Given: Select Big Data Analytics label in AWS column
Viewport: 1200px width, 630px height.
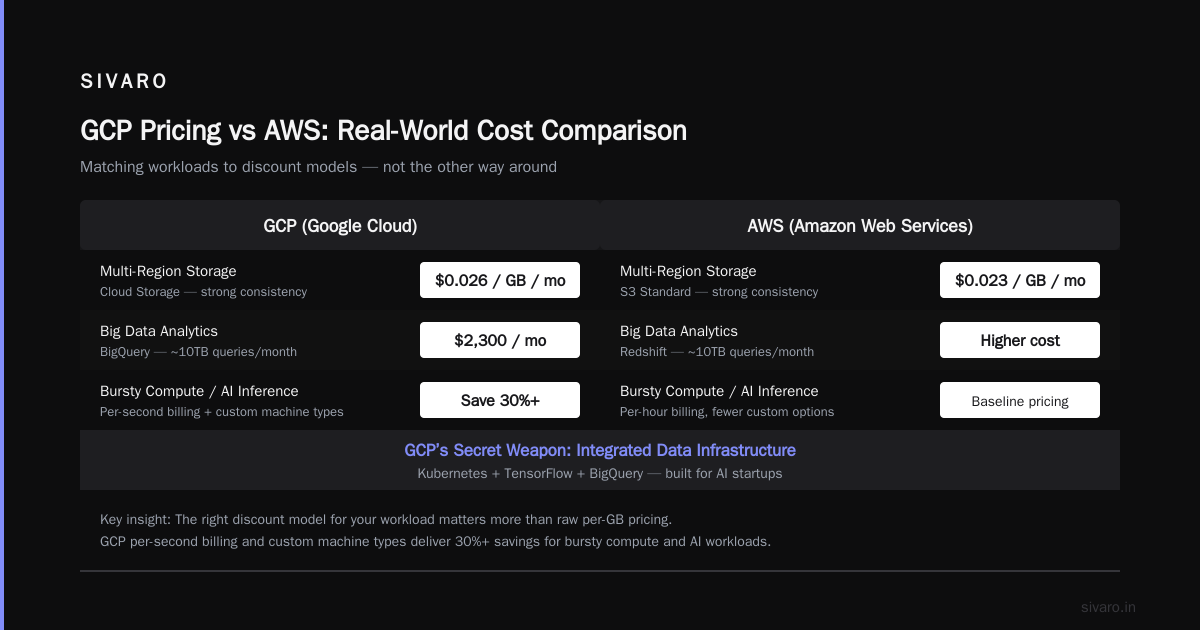Looking at the screenshot, I should coord(679,331).
